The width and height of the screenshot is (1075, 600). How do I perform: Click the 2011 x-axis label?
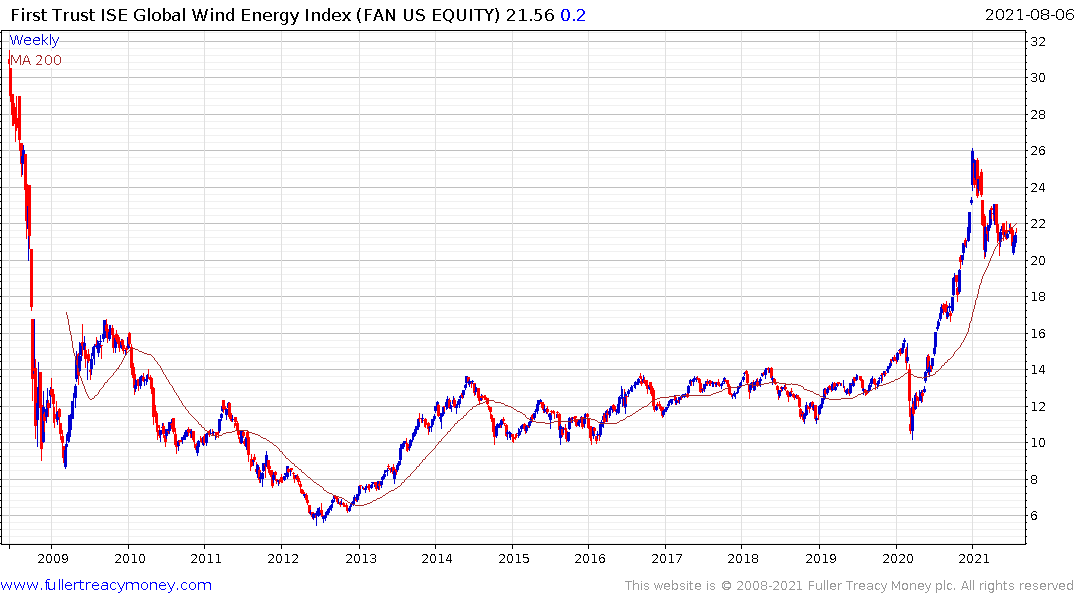coord(206,558)
